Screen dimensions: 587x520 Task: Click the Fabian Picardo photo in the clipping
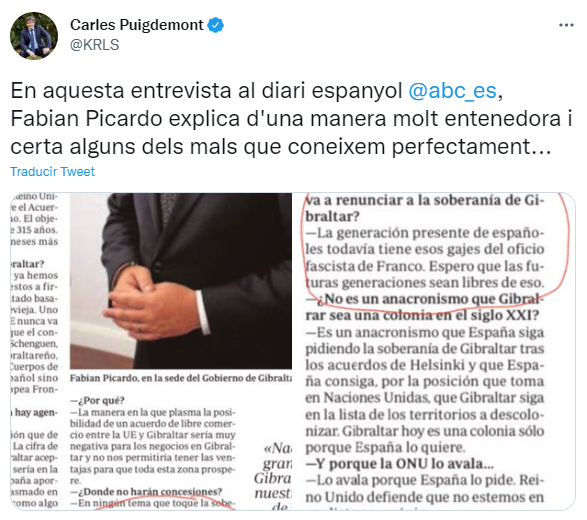pyautogui.click(x=181, y=281)
